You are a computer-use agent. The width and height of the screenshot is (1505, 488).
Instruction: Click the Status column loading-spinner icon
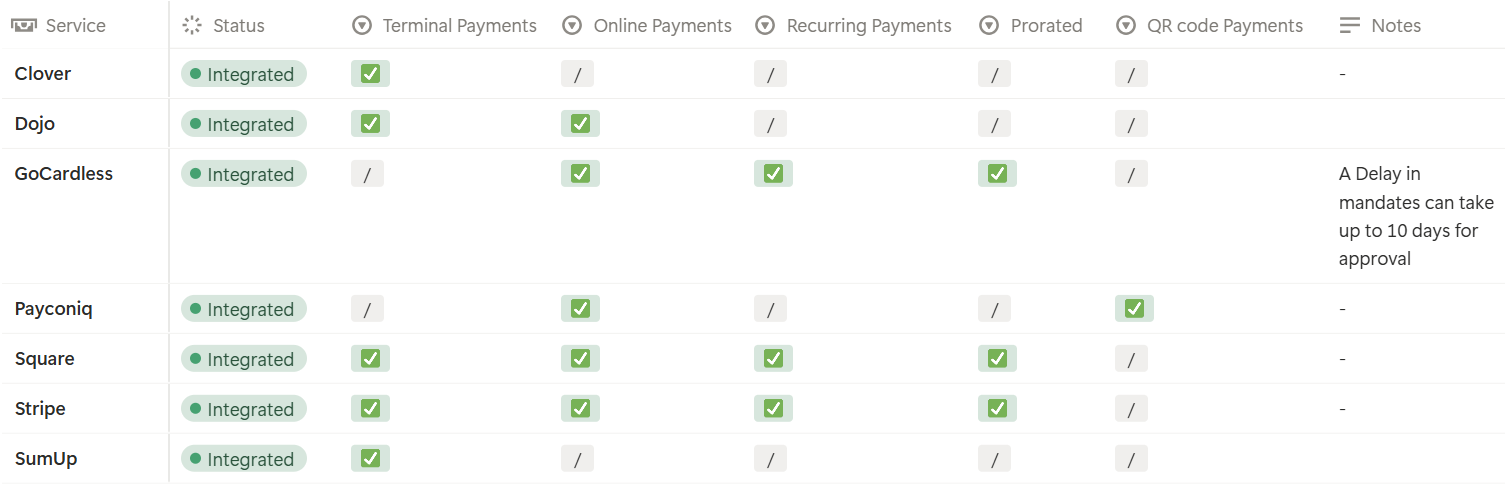[x=192, y=26]
